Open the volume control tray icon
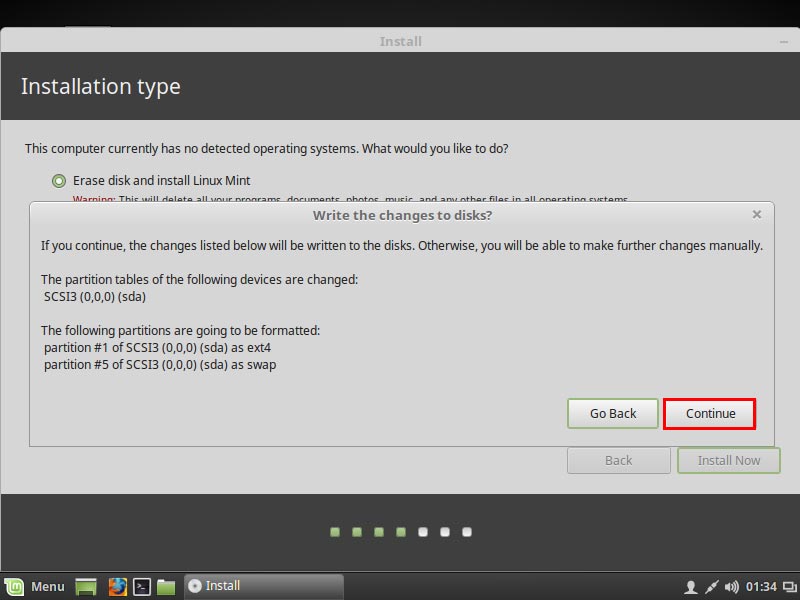 point(732,587)
